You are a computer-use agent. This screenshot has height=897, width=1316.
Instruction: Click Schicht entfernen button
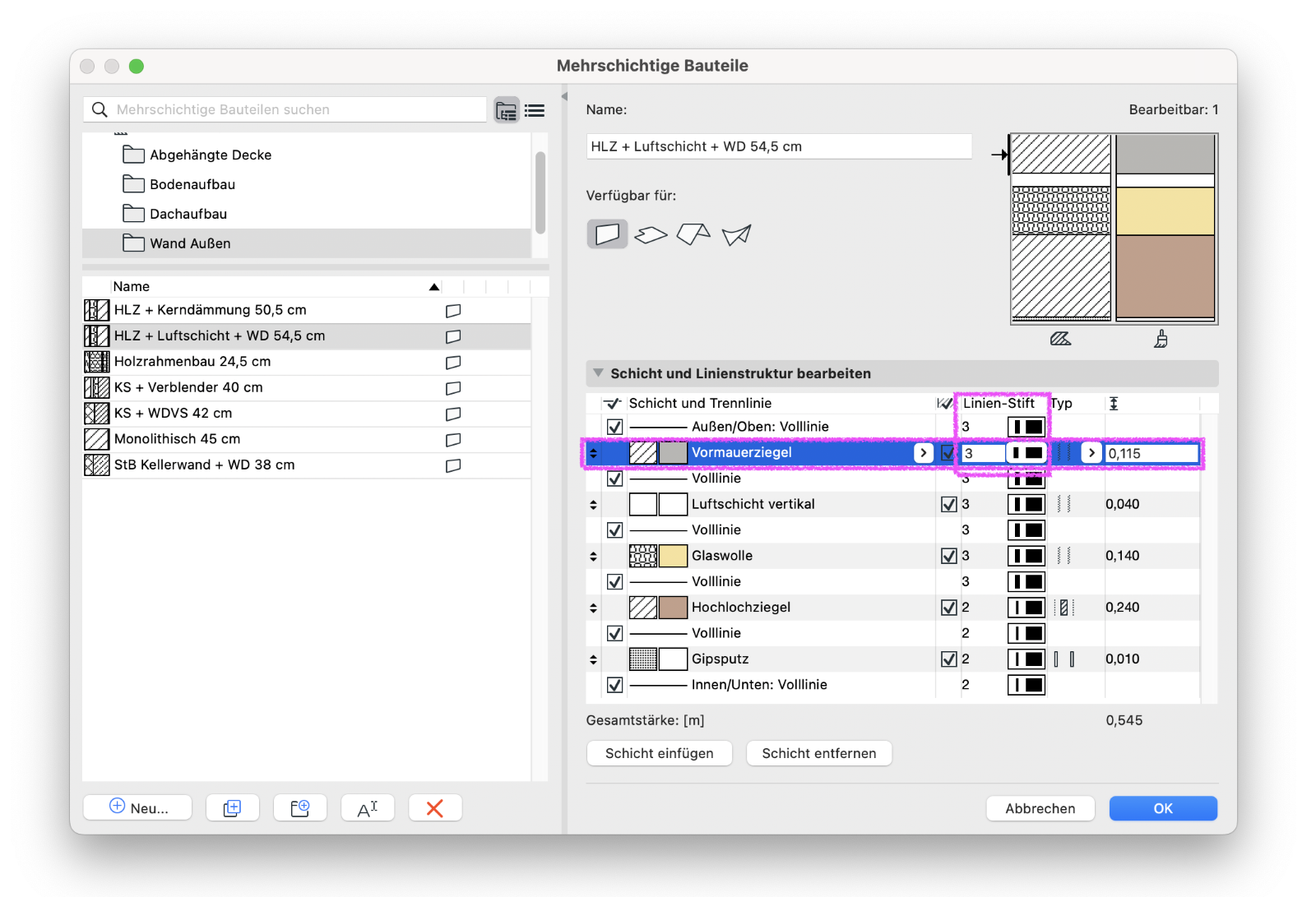coord(819,753)
